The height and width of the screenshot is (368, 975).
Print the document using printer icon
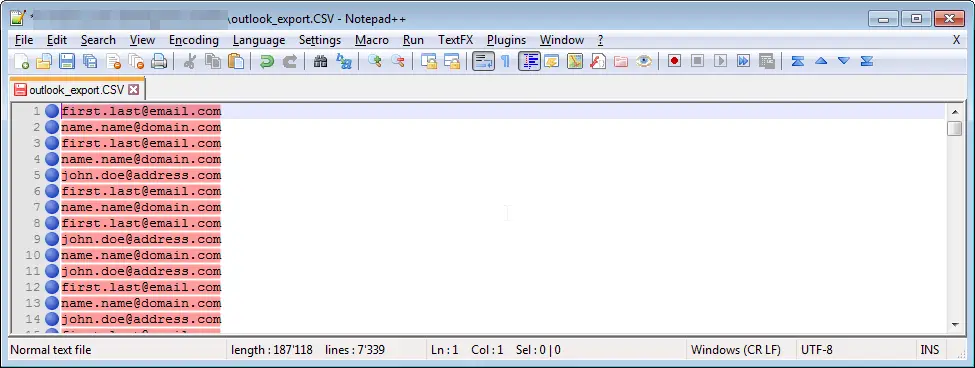[x=159, y=62]
